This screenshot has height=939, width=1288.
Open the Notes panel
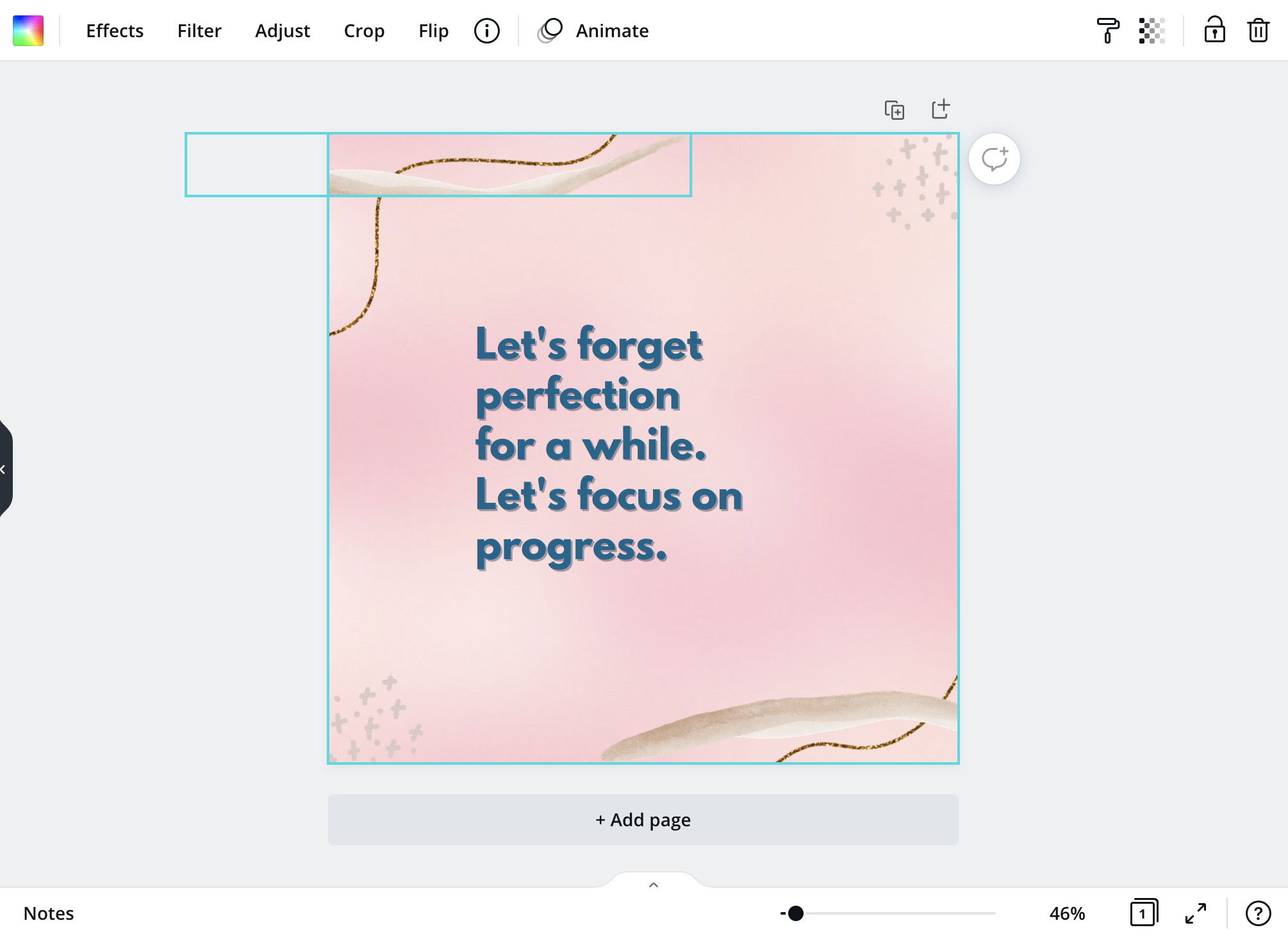49,913
